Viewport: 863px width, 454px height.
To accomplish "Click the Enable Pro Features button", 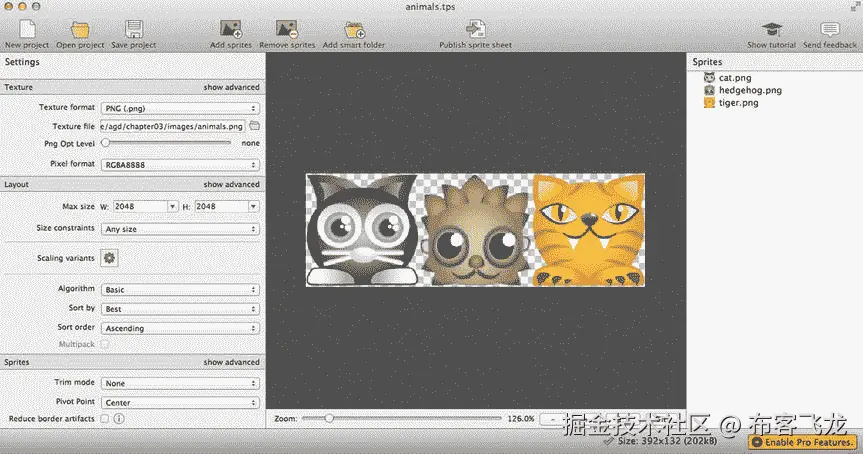I will [803, 442].
